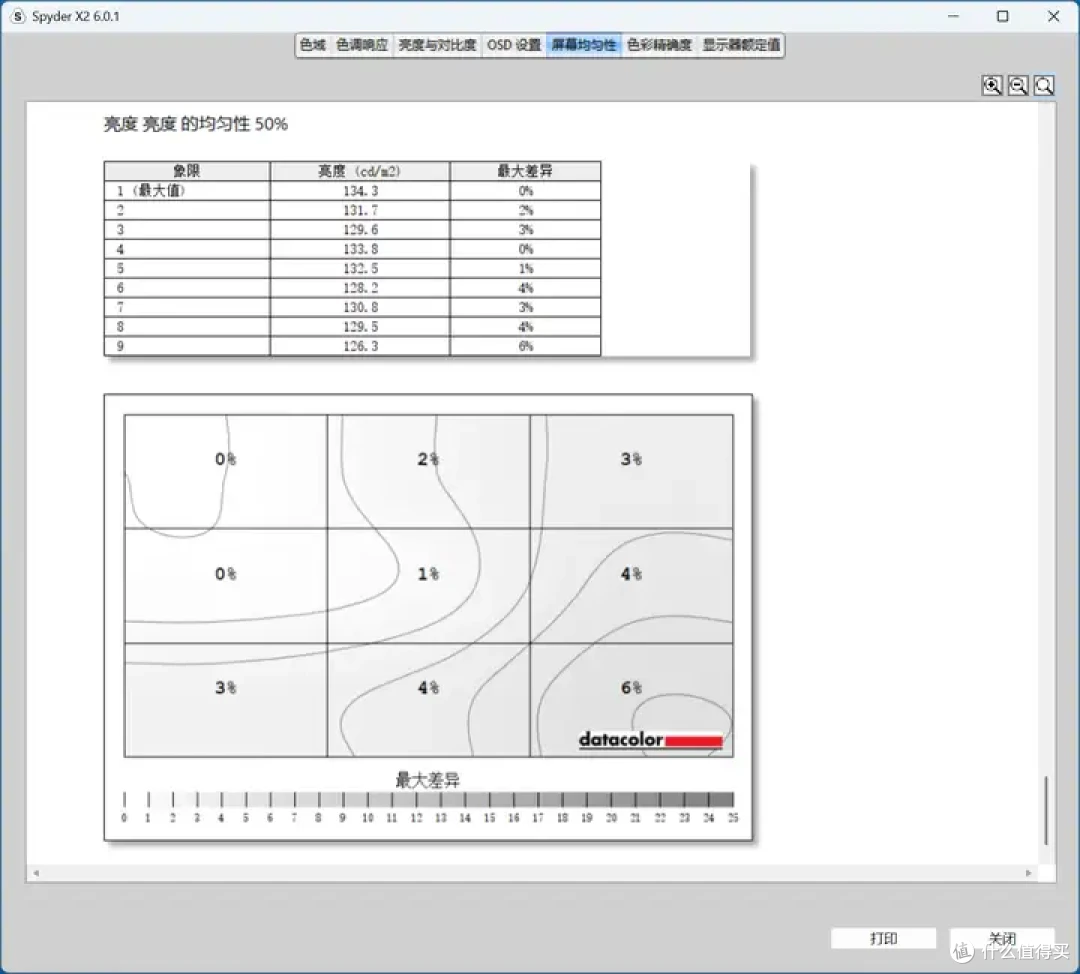Click the vertical scrollbar thumb

(x=1046, y=810)
